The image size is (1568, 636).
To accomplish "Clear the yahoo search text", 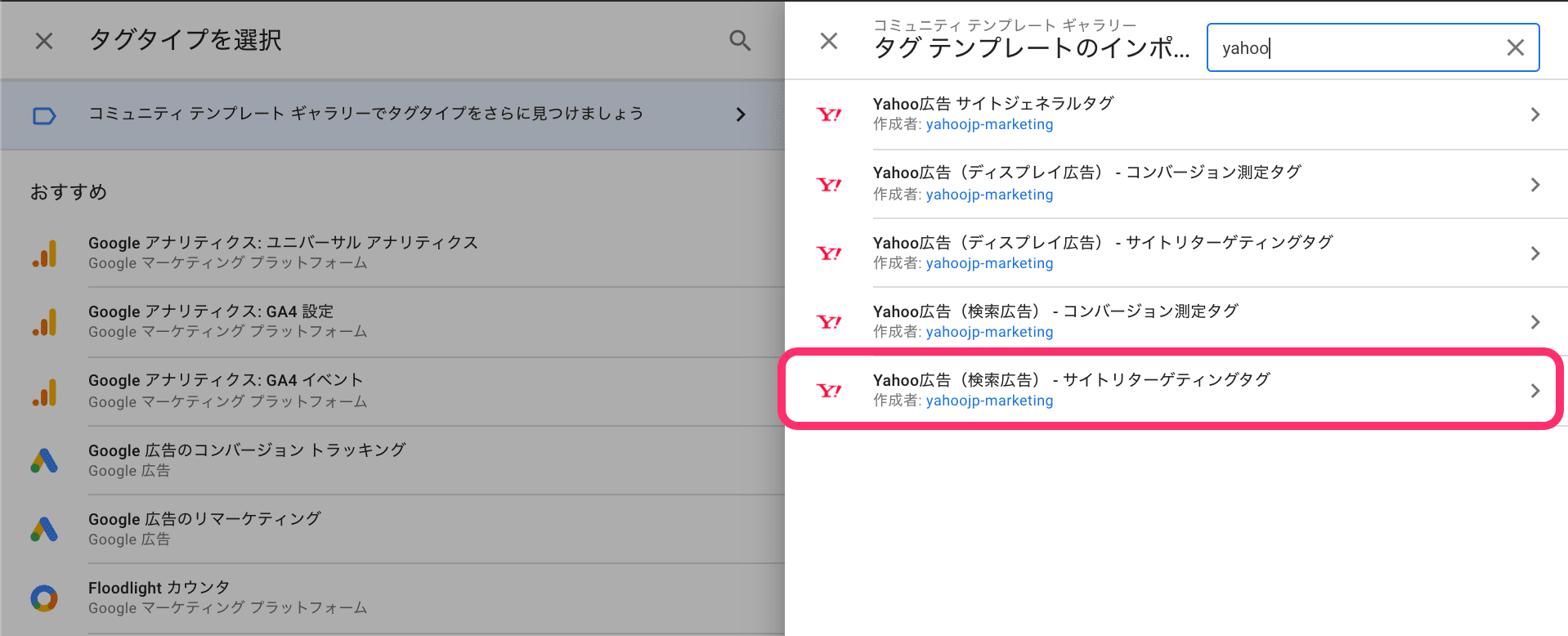I will [x=1515, y=47].
